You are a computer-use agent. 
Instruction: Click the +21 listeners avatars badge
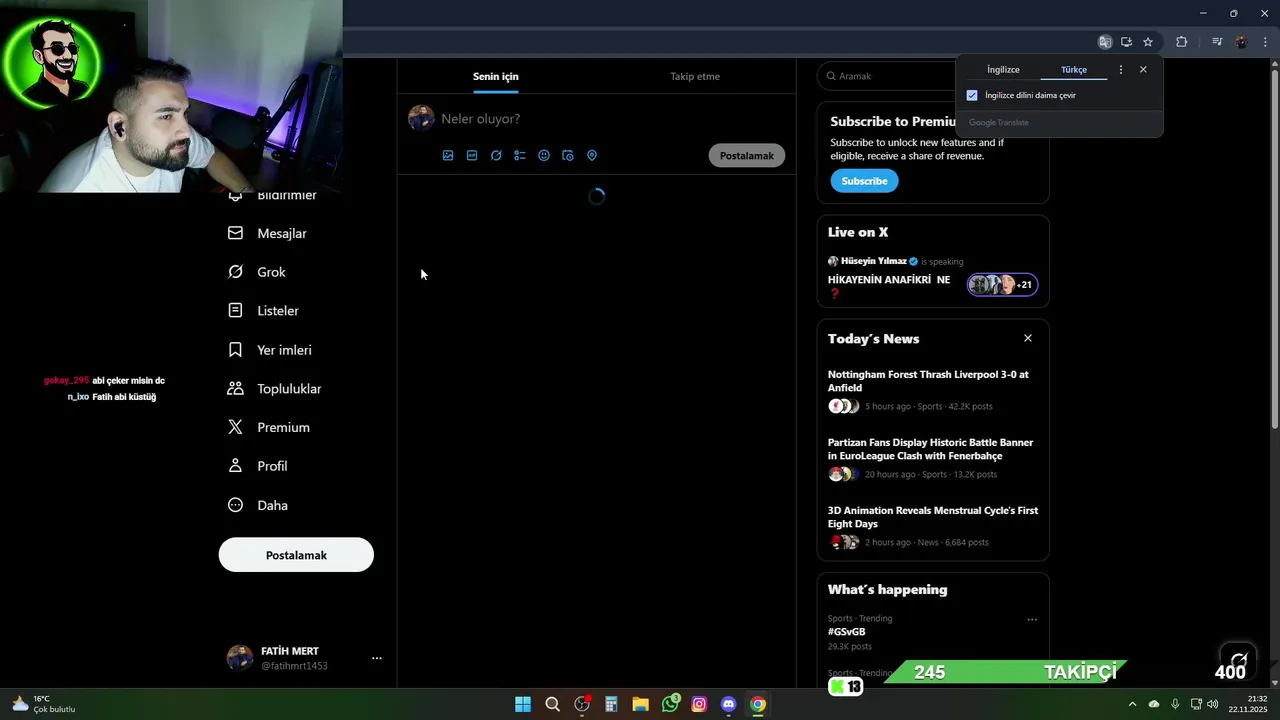(x=1002, y=285)
